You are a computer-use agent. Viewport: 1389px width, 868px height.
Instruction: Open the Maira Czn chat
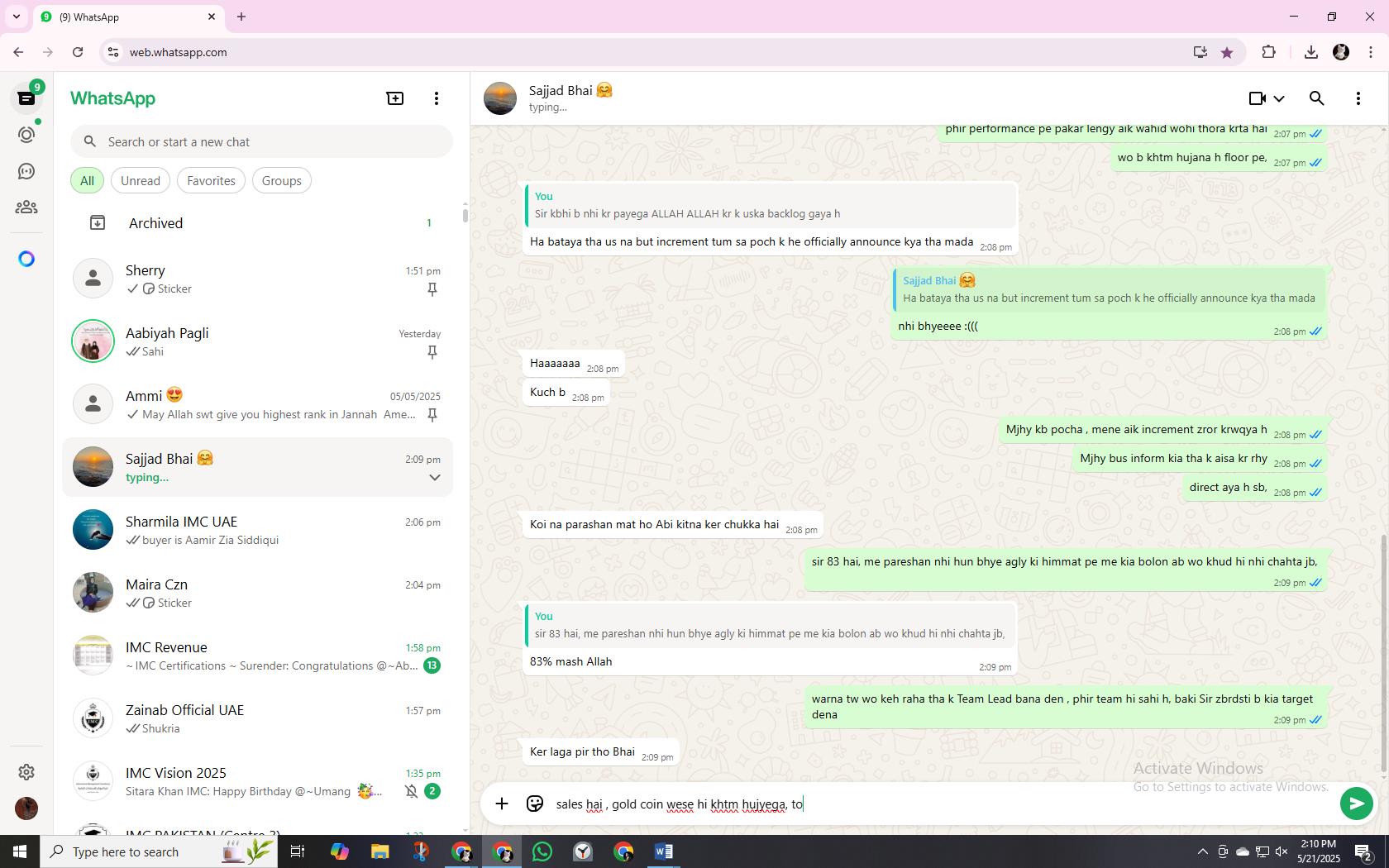pyautogui.click(x=258, y=593)
